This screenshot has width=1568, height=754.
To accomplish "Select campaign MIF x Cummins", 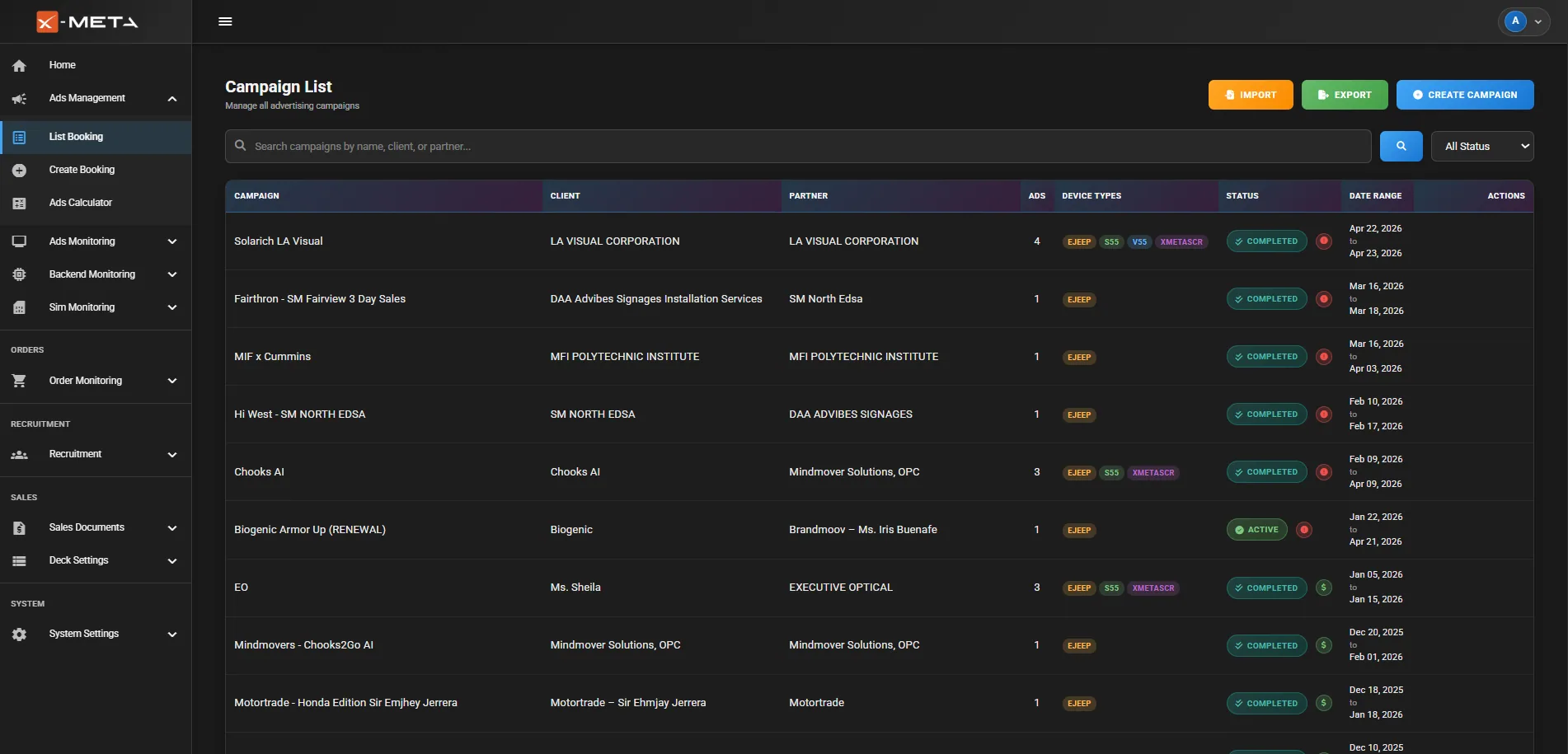I will [x=273, y=357].
